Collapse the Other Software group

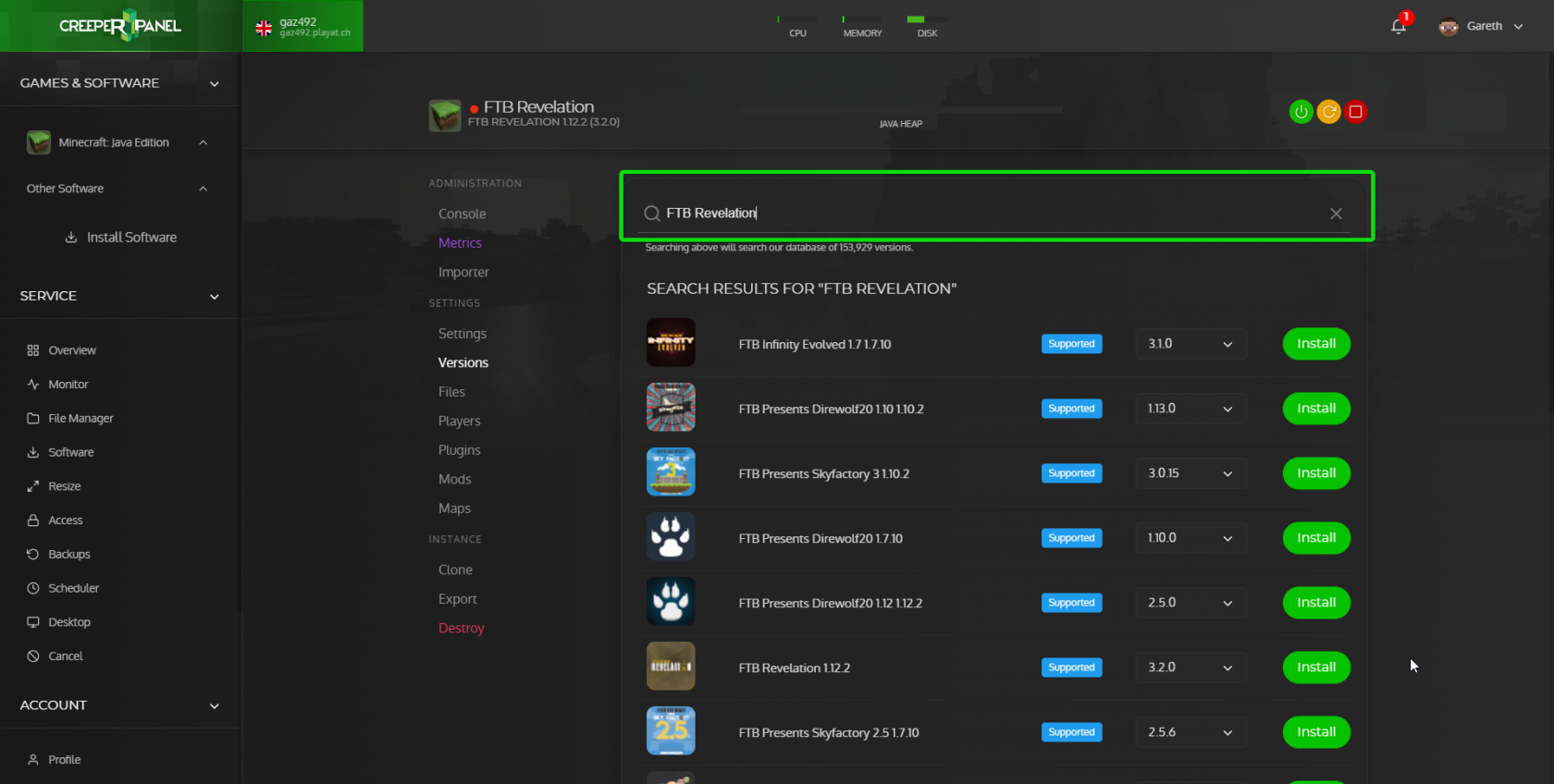[x=203, y=189]
